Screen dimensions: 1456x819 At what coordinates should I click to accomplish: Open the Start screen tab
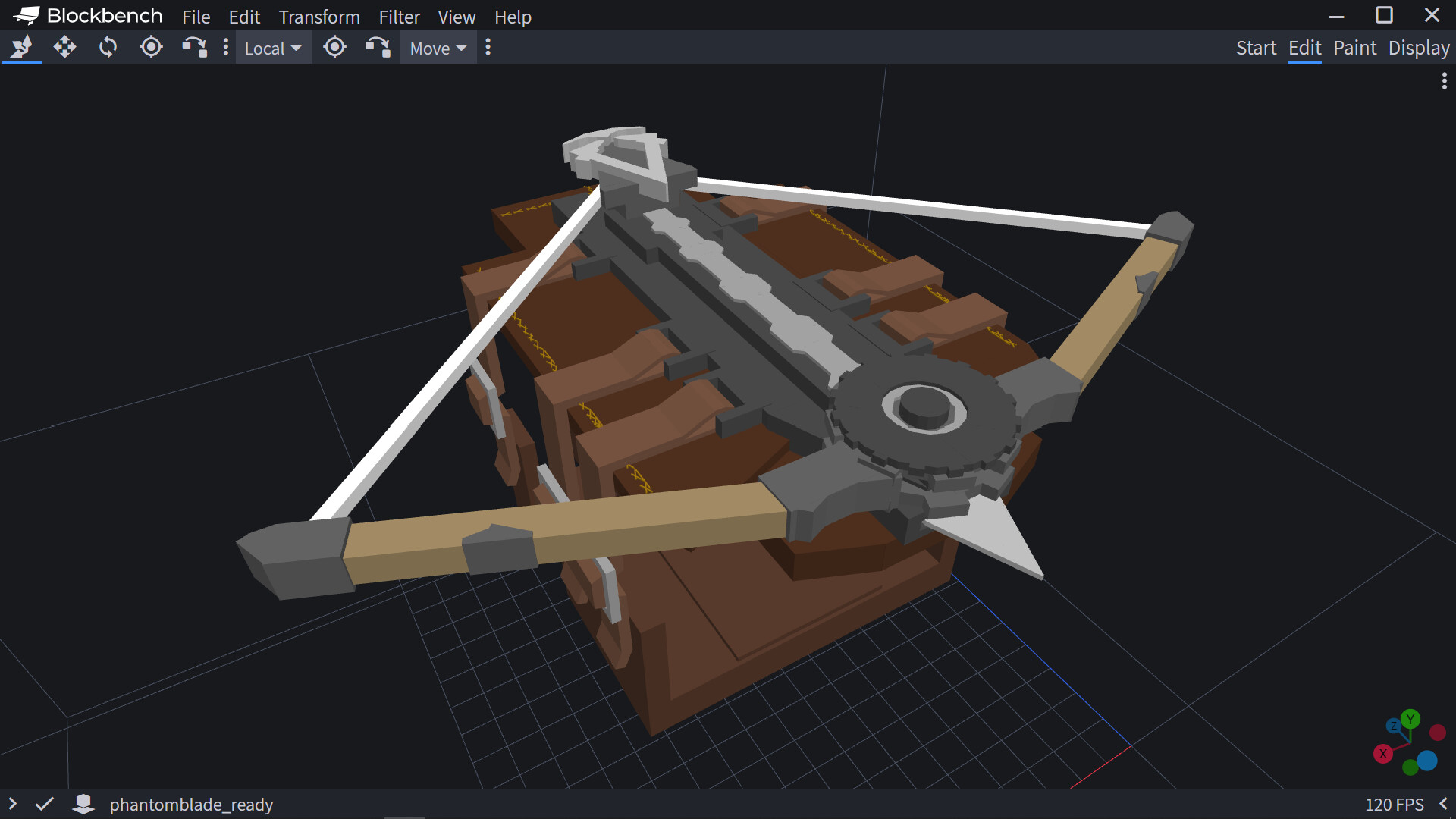tap(1256, 48)
